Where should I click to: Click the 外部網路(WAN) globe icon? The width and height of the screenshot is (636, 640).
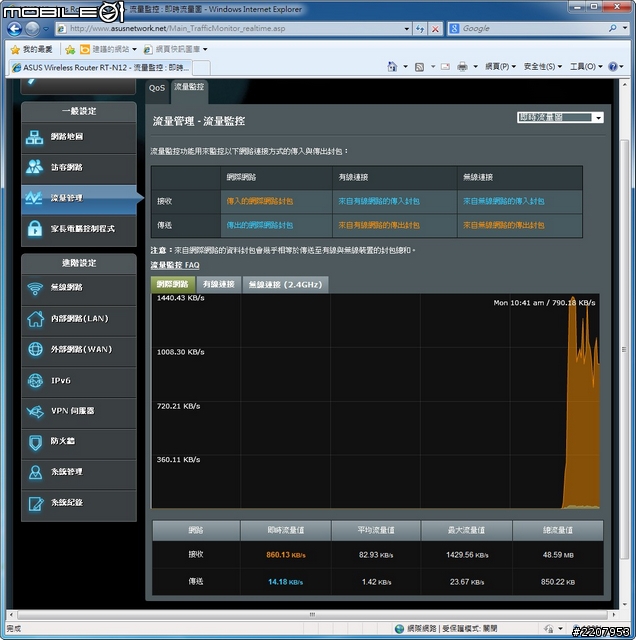35,350
